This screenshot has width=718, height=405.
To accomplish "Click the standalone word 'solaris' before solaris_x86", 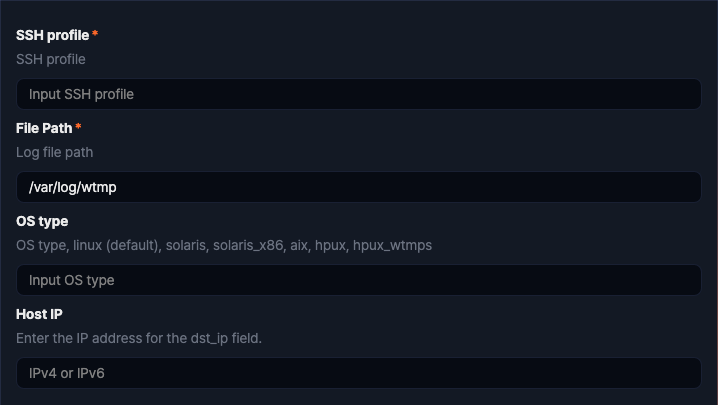I will 186,245.
